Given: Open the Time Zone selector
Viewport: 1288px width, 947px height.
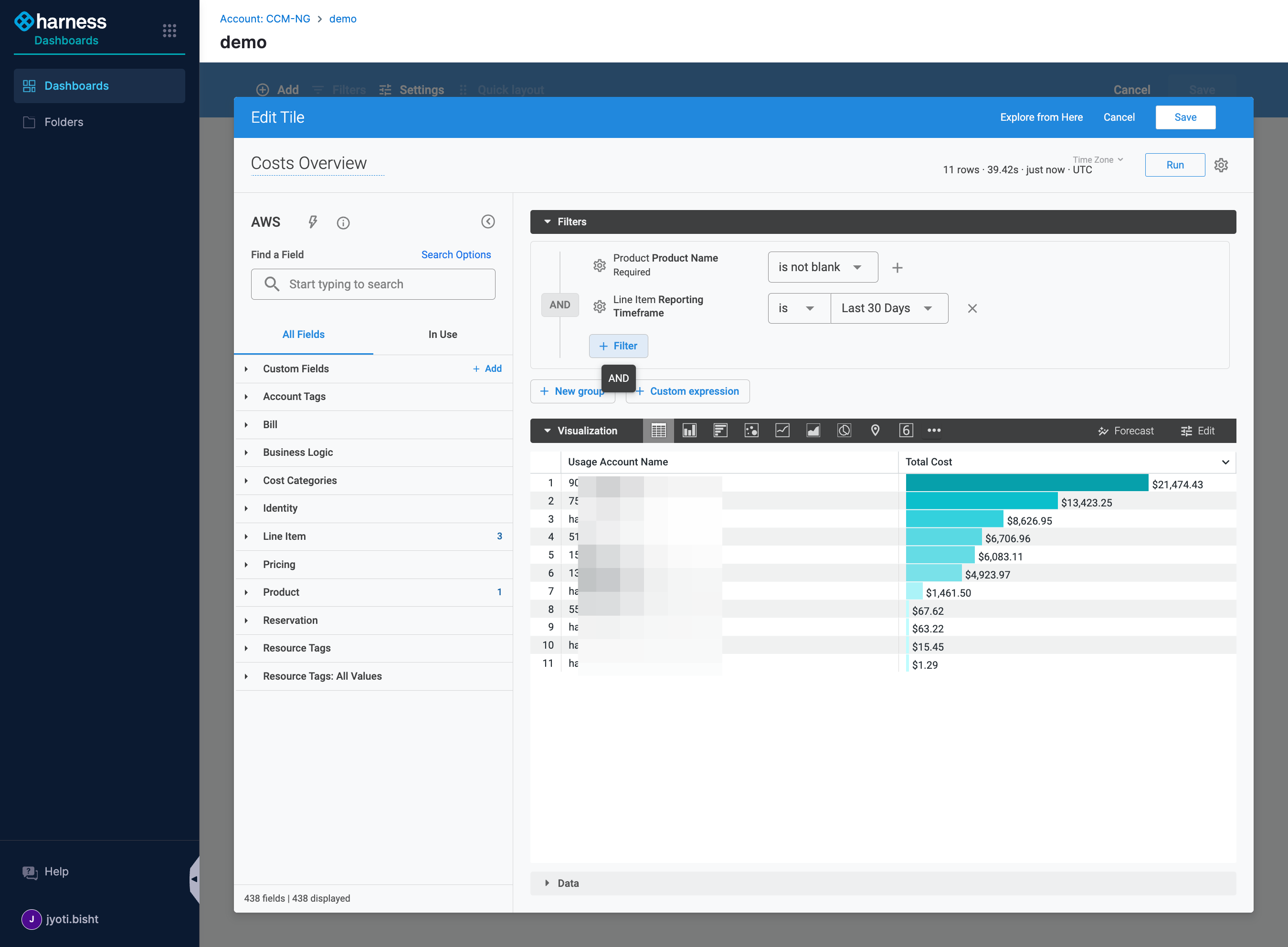Looking at the screenshot, I should pyautogui.click(x=1098, y=160).
